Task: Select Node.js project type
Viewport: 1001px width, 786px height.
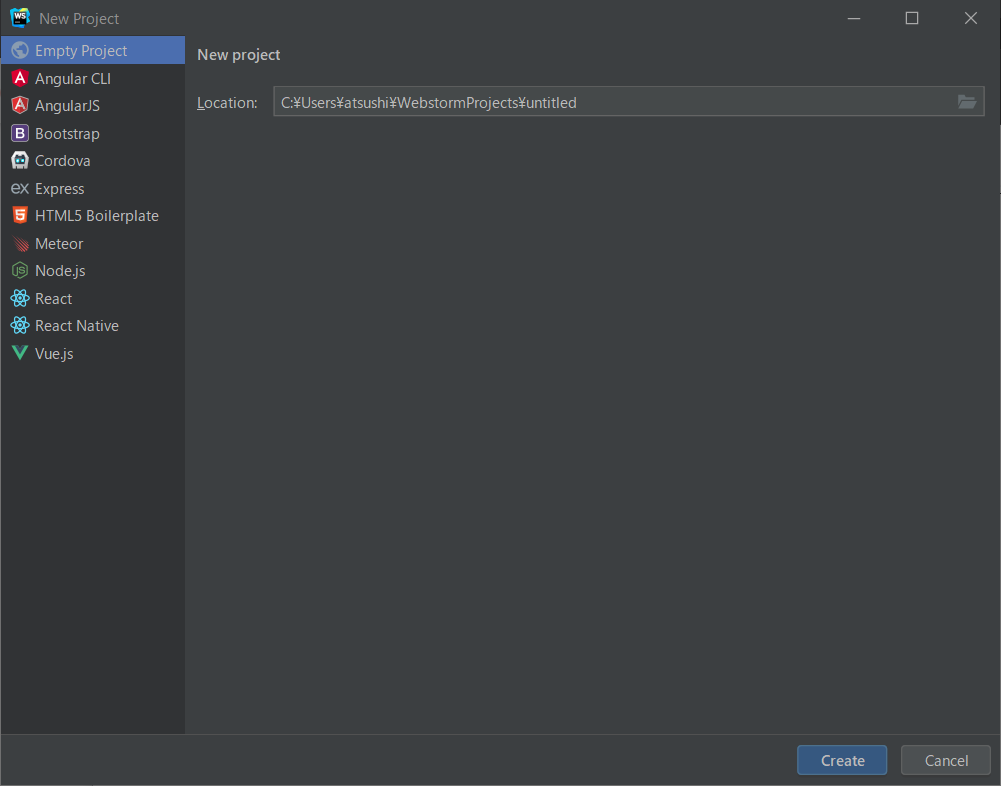Action: [x=93, y=271]
